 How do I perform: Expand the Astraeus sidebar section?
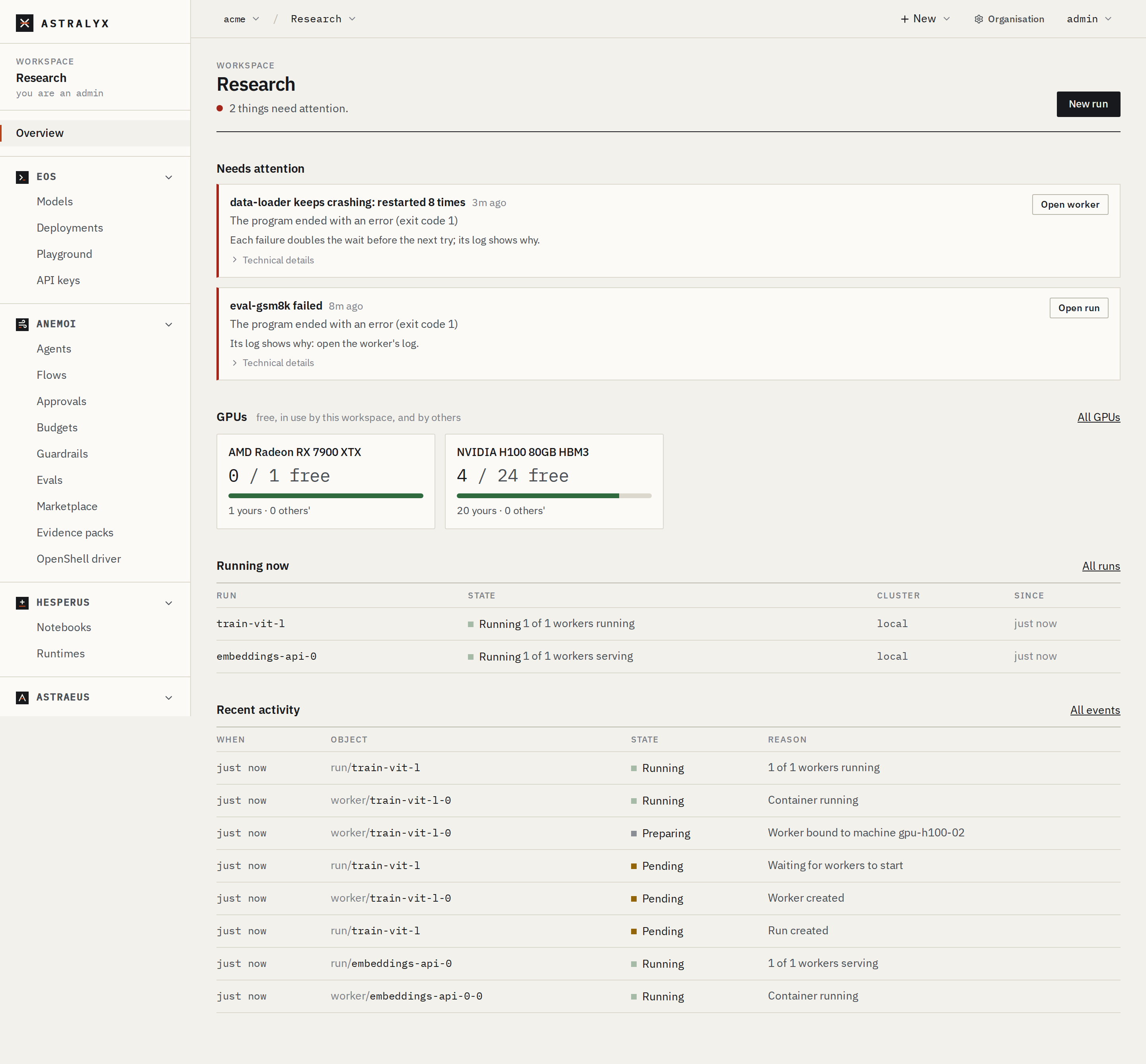(x=169, y=697)
